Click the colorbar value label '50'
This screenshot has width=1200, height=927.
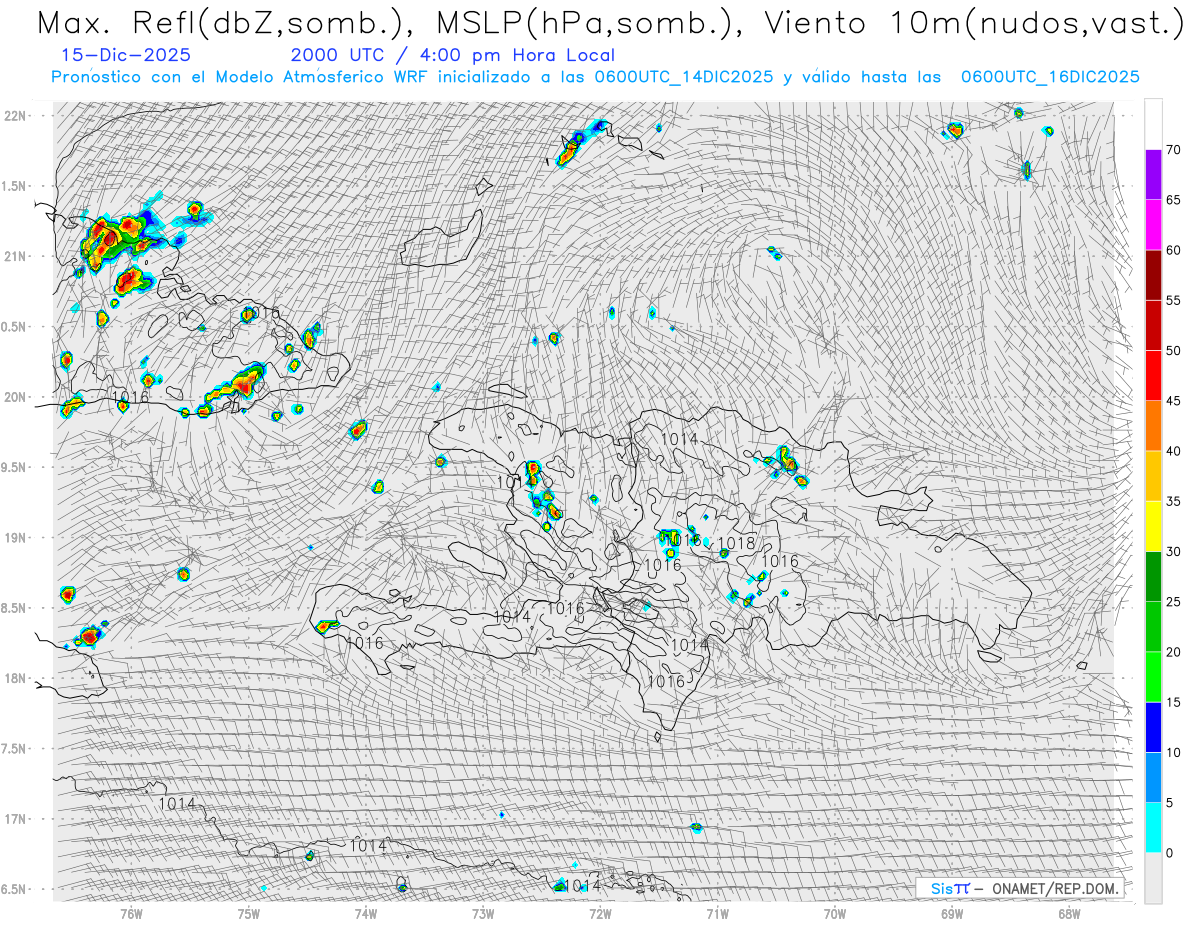(1173, 351)
